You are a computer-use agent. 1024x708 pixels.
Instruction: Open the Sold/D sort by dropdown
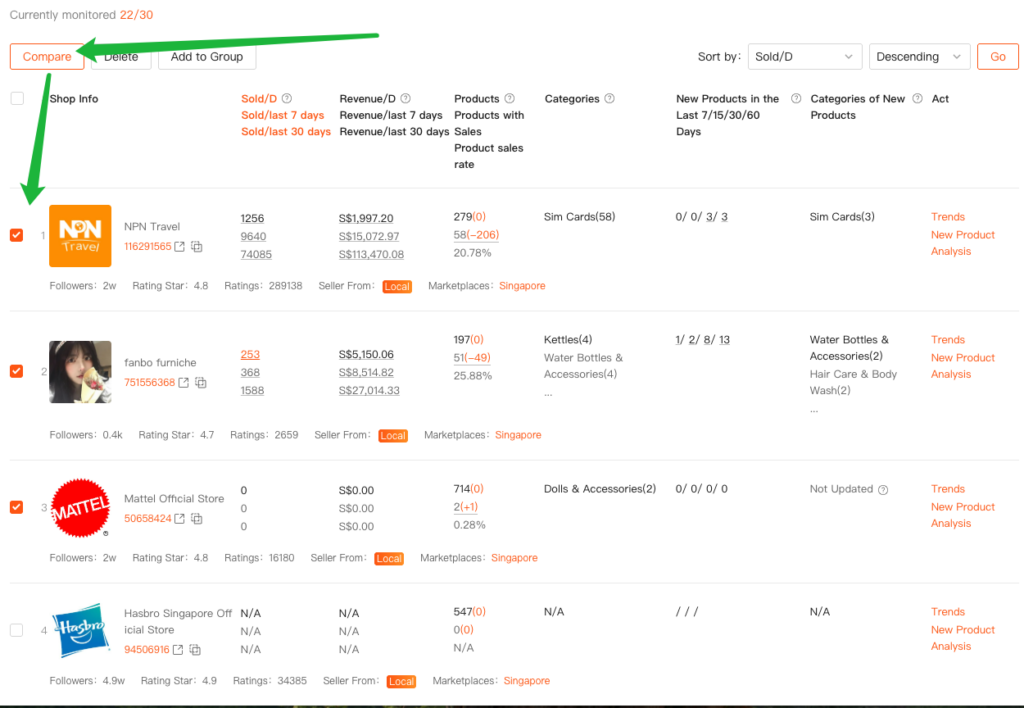click(x=804, y=57)
